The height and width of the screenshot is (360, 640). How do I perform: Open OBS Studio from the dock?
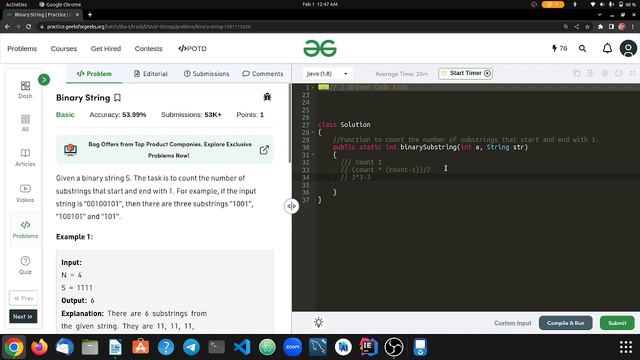click(394, 347)
